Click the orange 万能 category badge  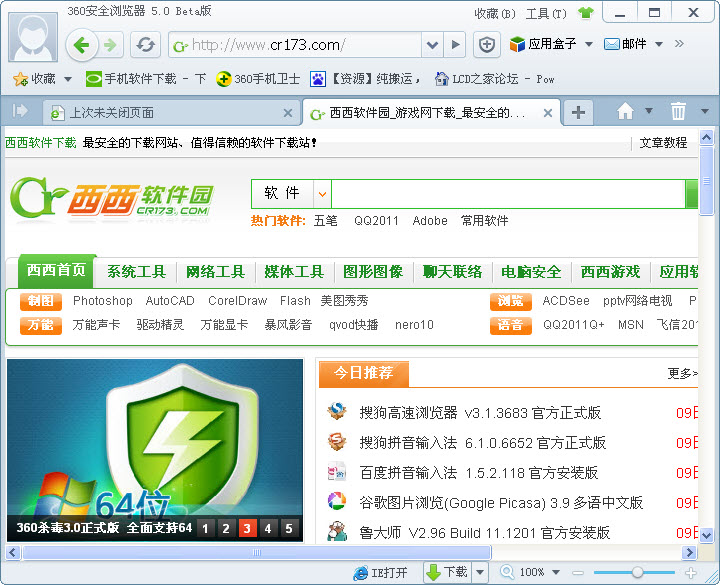[41, 325]
